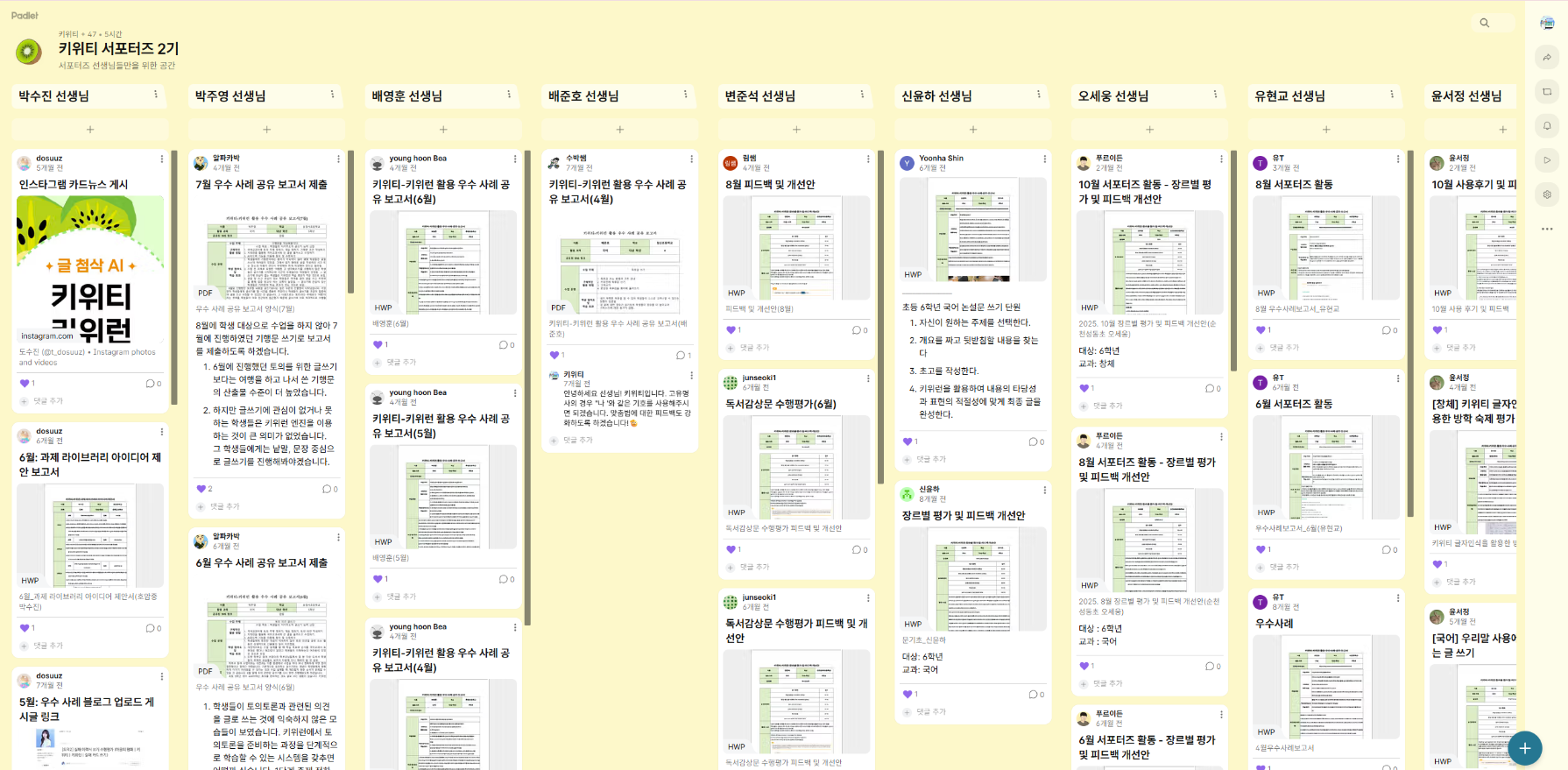Click '댓글 추가' under 8월 서포터즈 활동 post

pyautogui.click(x=1284, y=348)
